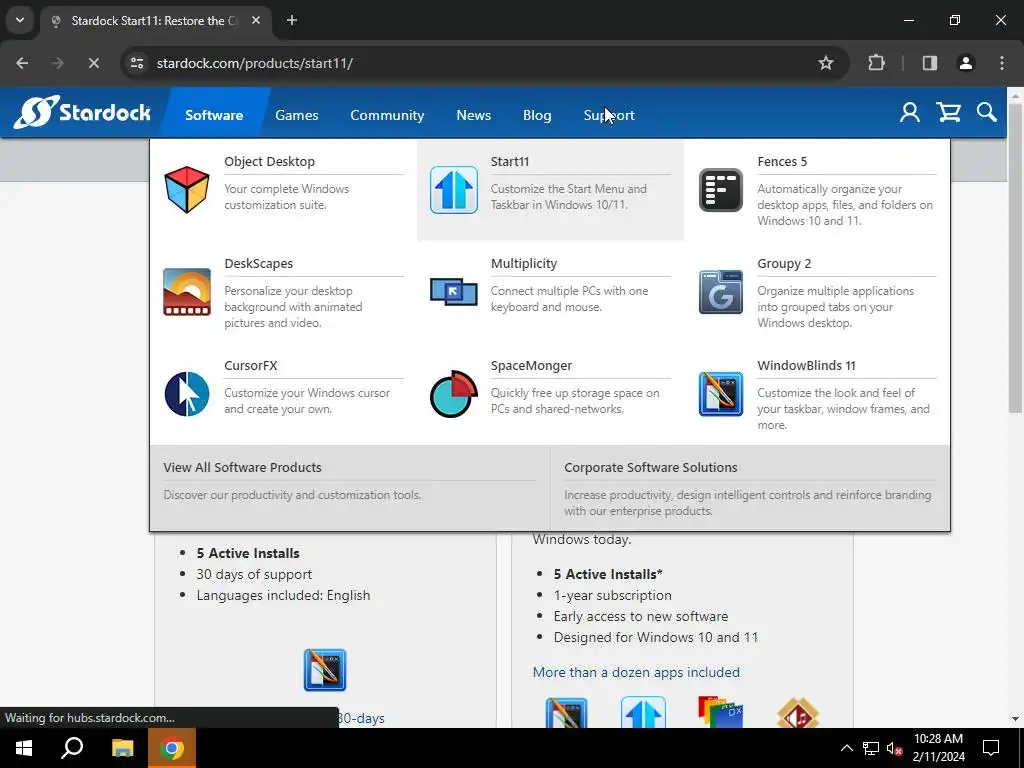Screen dimensions: 1024x768
Task: Open the CursorFX product link
Action: click(250, 365)
